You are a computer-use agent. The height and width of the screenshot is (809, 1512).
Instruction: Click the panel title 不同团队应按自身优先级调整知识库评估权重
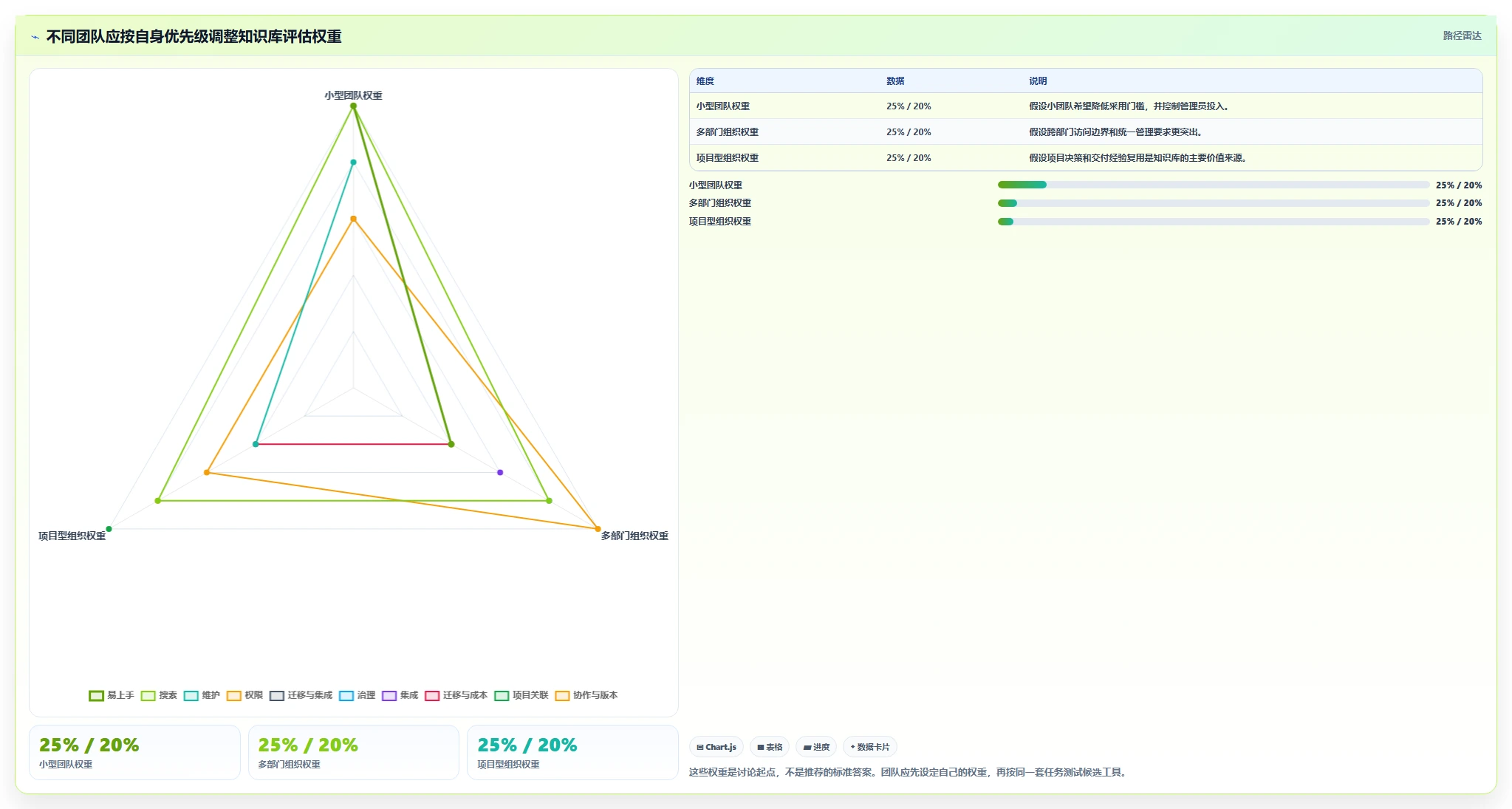[194, 36]
